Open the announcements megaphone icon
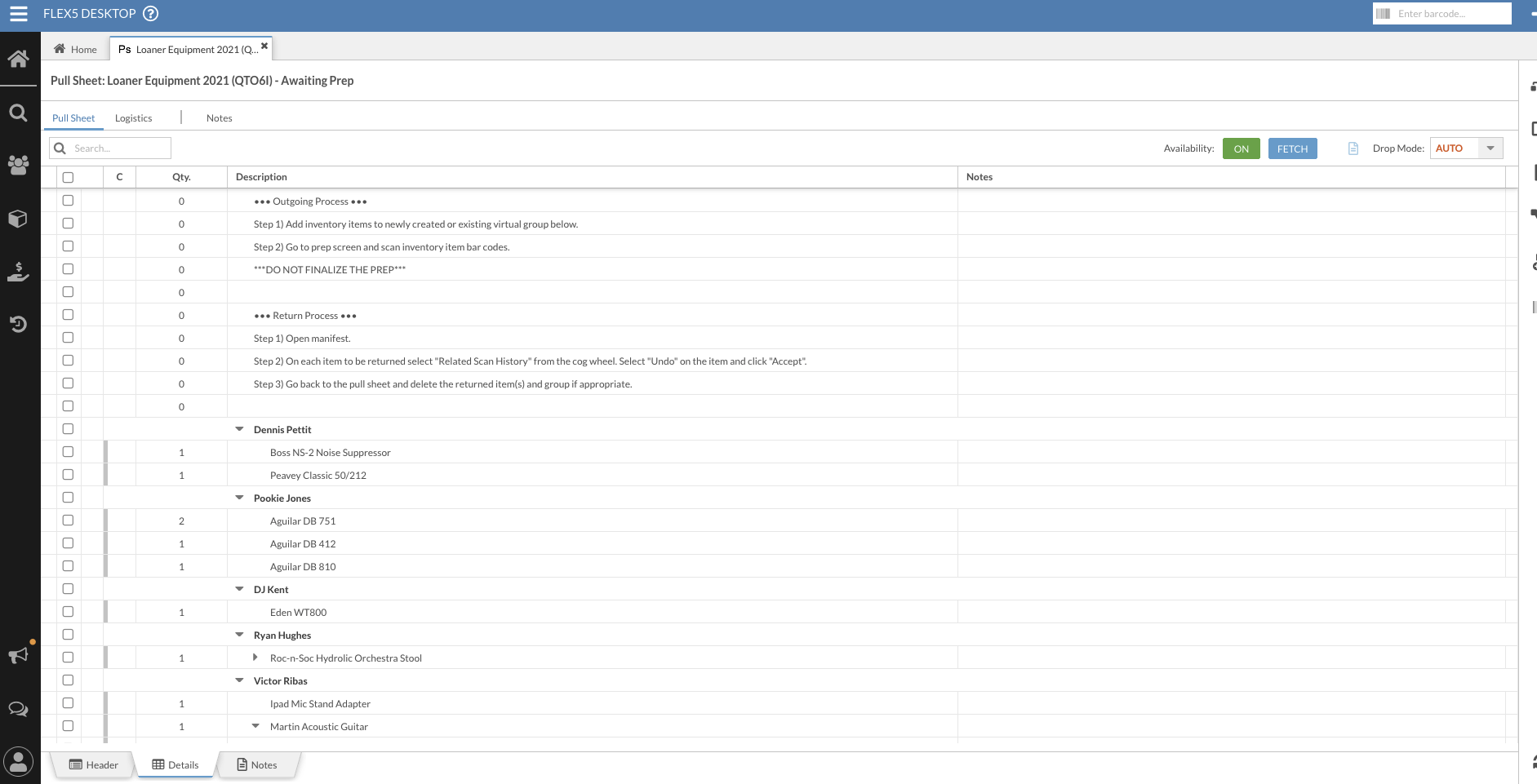This screenshot has height=784, width=1537. pos(18,655)
